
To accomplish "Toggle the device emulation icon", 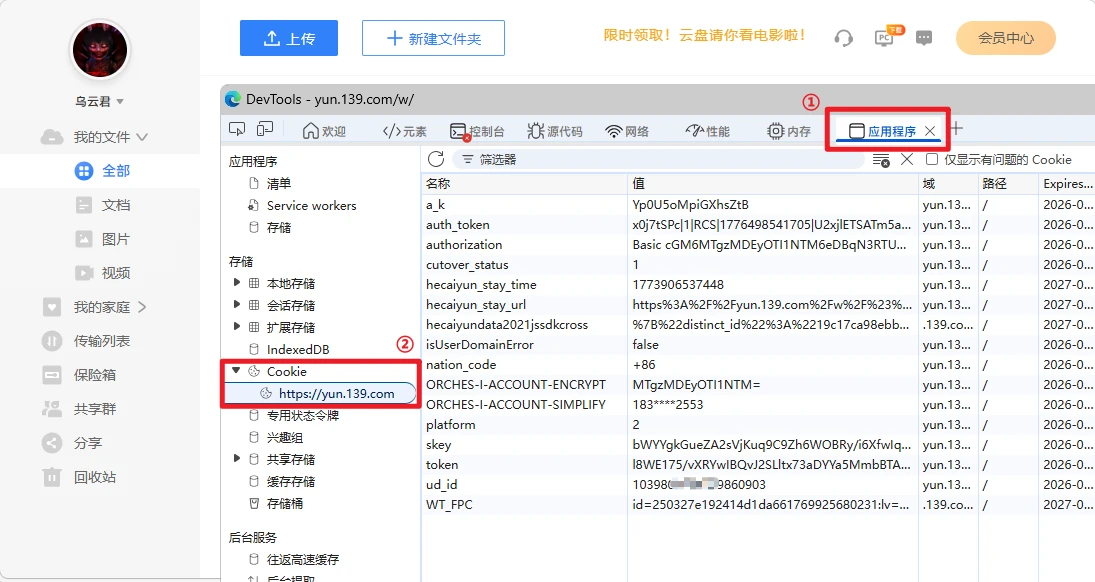I will (265, 130).
